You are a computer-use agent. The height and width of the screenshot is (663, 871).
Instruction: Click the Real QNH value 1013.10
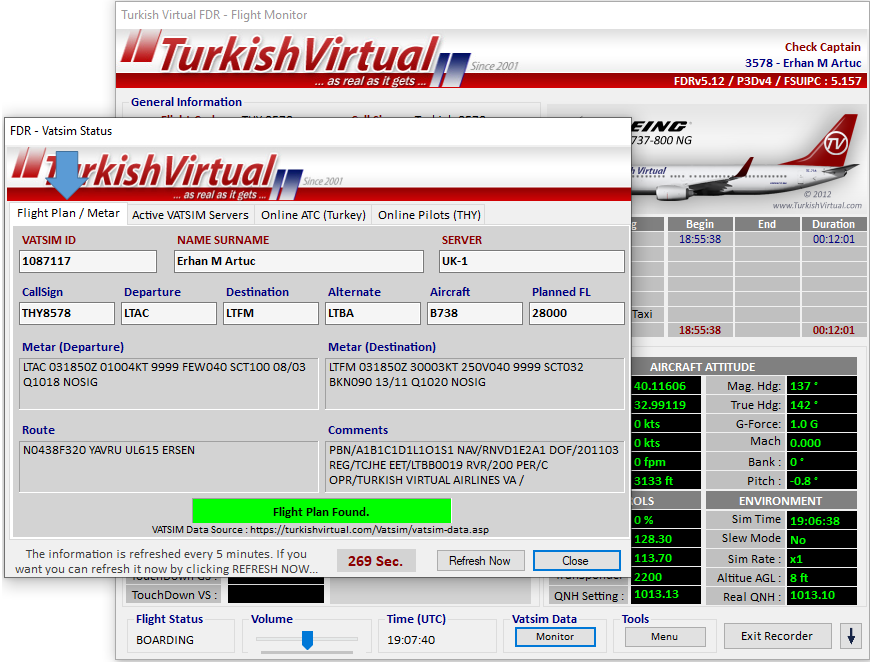(x=822, y=595)
